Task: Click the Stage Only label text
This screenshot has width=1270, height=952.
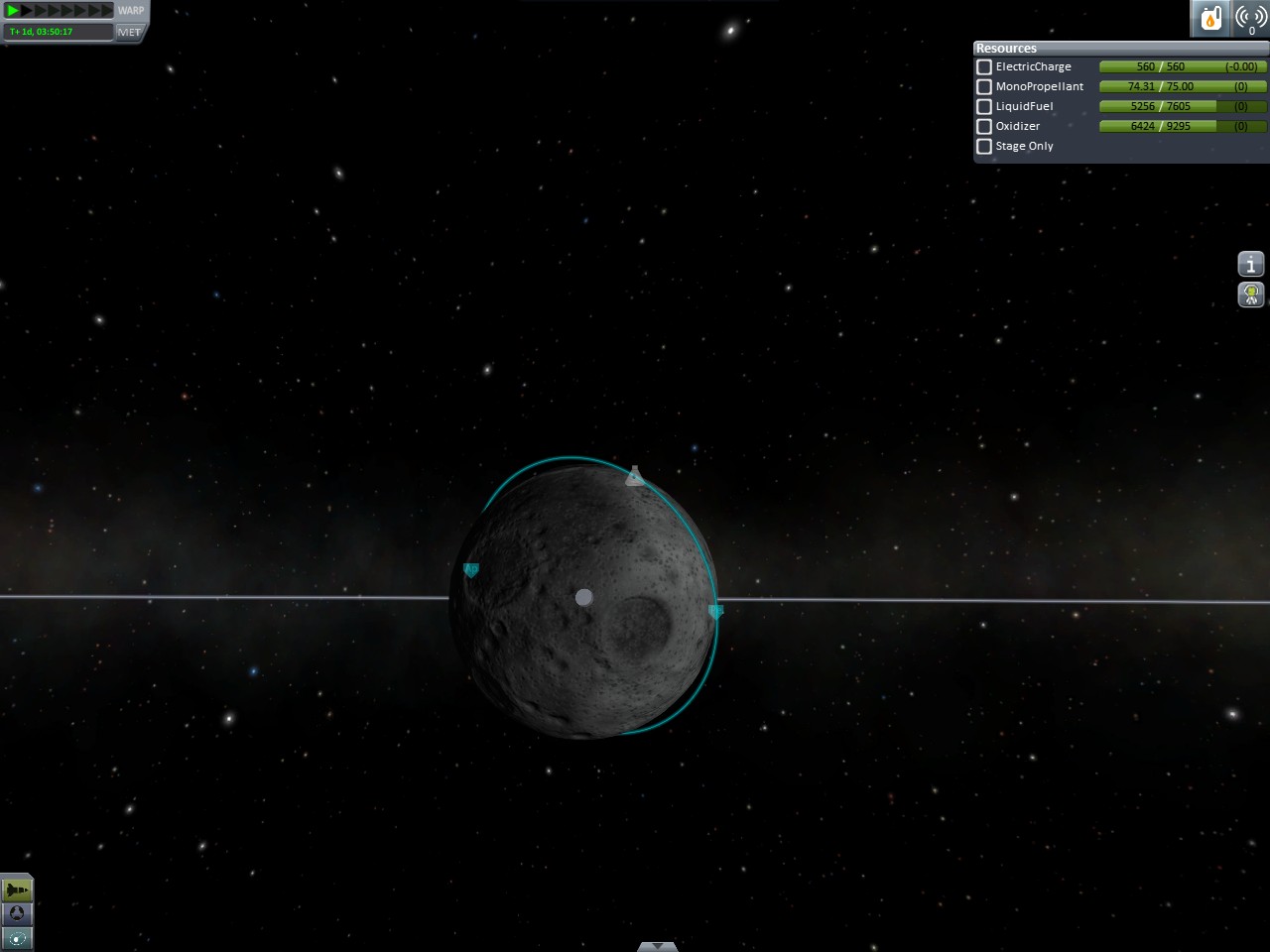Action: pos(1025,146)
